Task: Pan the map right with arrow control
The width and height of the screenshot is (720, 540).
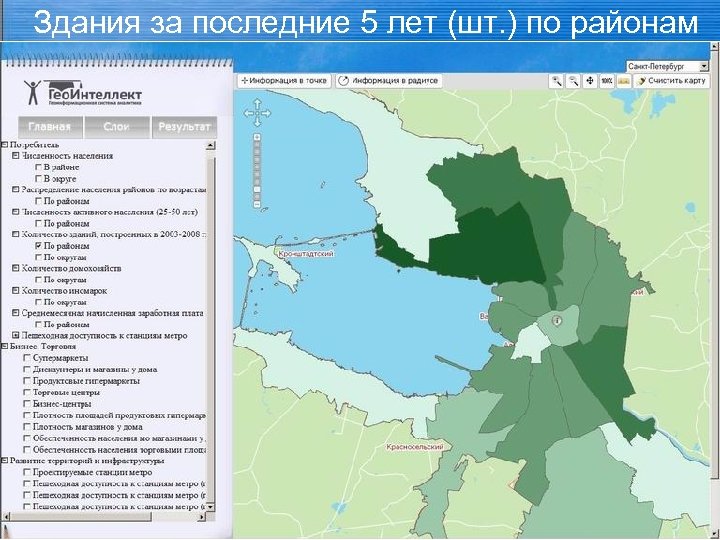Action: click(266, 113)
